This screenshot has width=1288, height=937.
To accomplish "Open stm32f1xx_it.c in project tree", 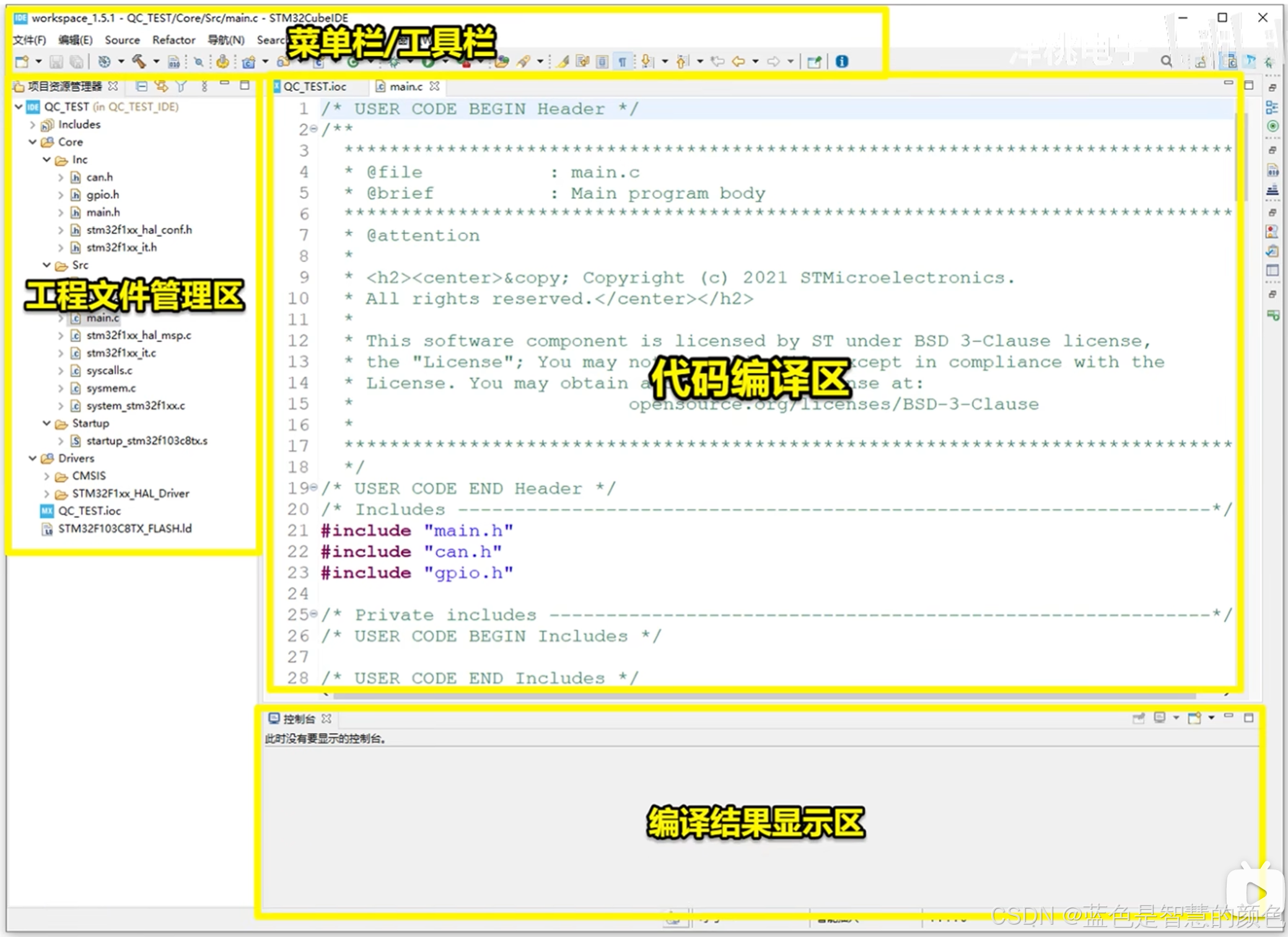I will tap(121, 353).
